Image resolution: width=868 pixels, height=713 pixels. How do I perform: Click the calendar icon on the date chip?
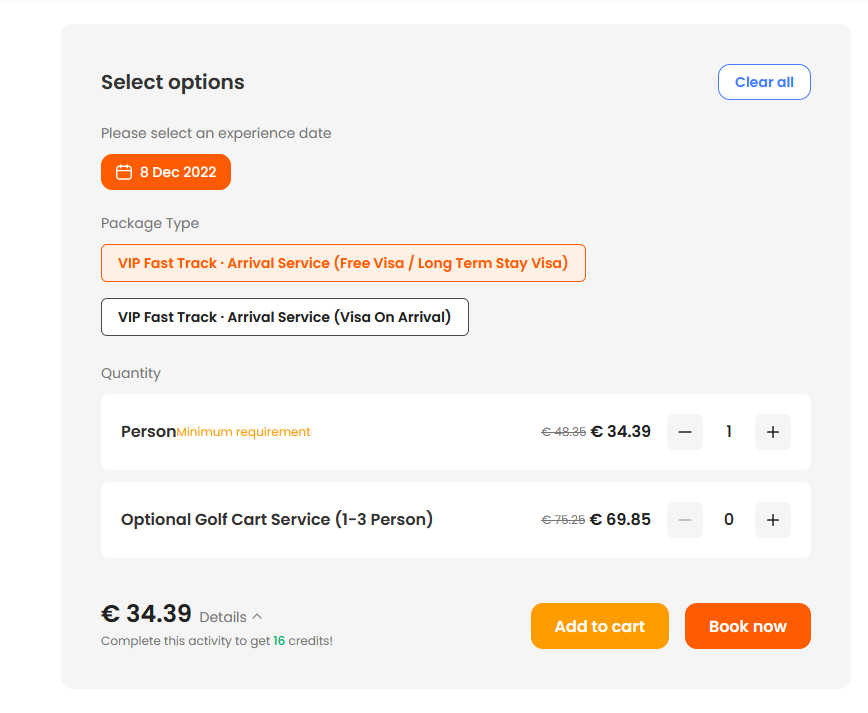(124, 172)
